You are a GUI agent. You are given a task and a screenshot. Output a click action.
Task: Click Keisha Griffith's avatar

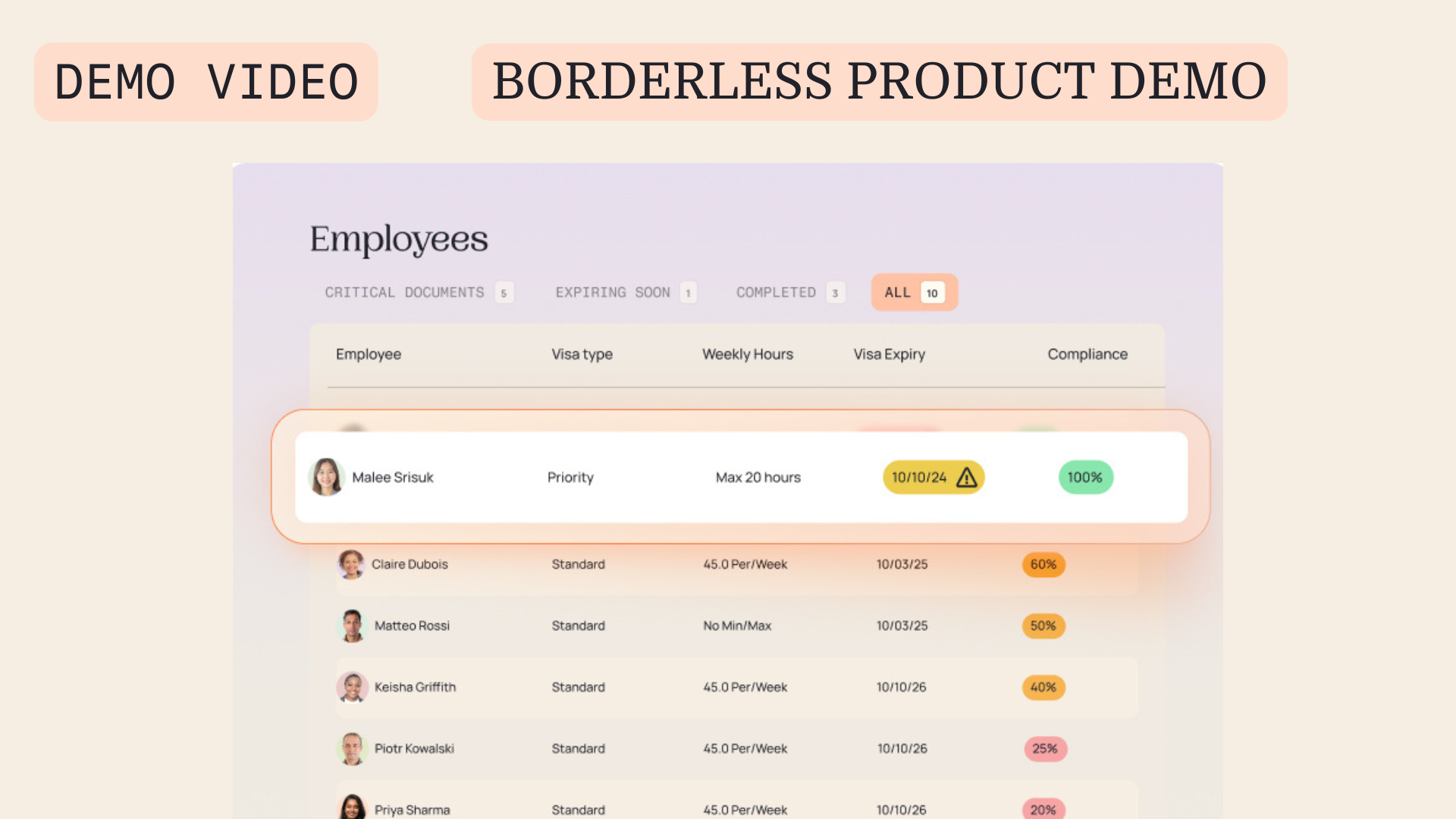coord(353,687)
